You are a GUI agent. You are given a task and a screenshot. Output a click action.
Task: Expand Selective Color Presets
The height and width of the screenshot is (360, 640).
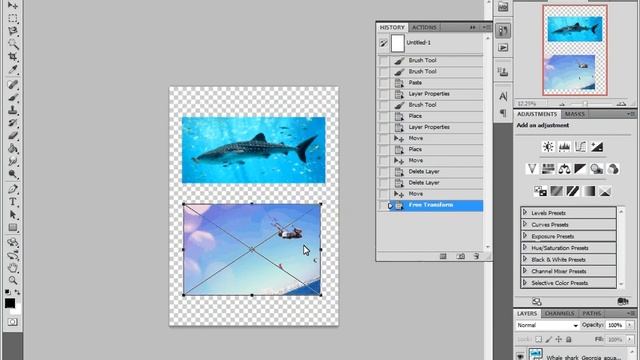tap(525, 282)
